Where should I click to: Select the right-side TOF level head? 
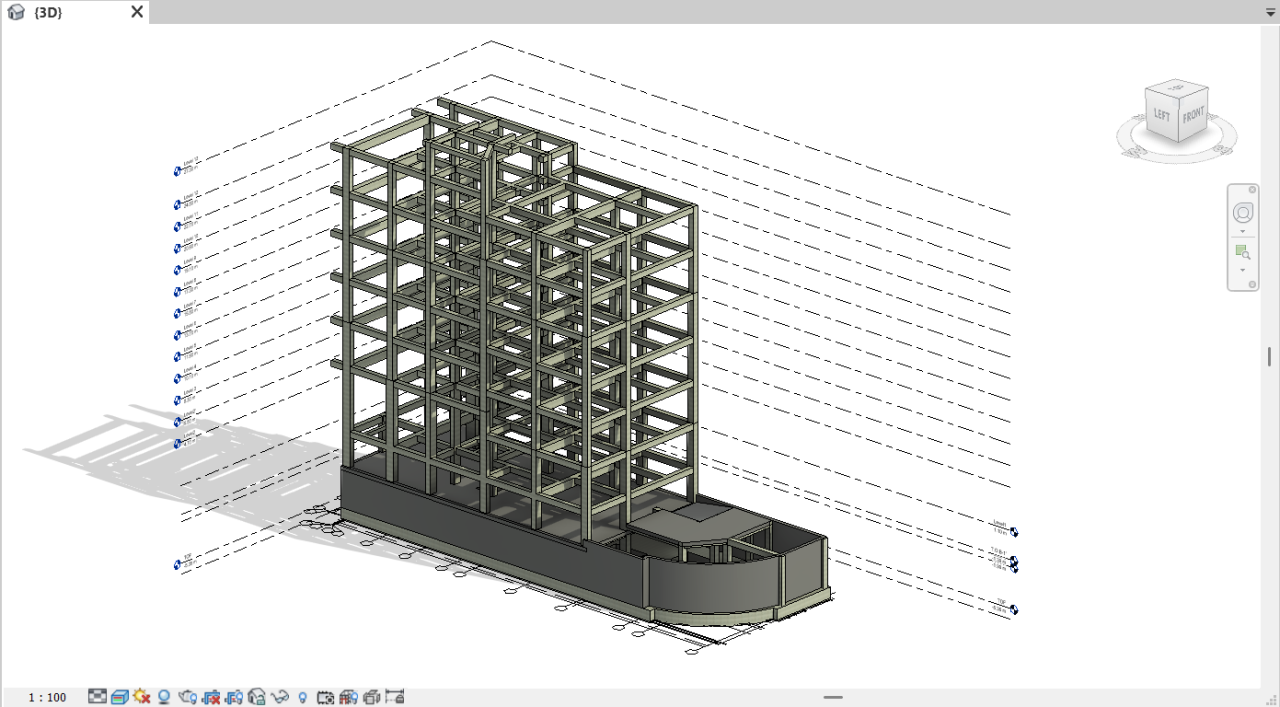(1014, 609)
